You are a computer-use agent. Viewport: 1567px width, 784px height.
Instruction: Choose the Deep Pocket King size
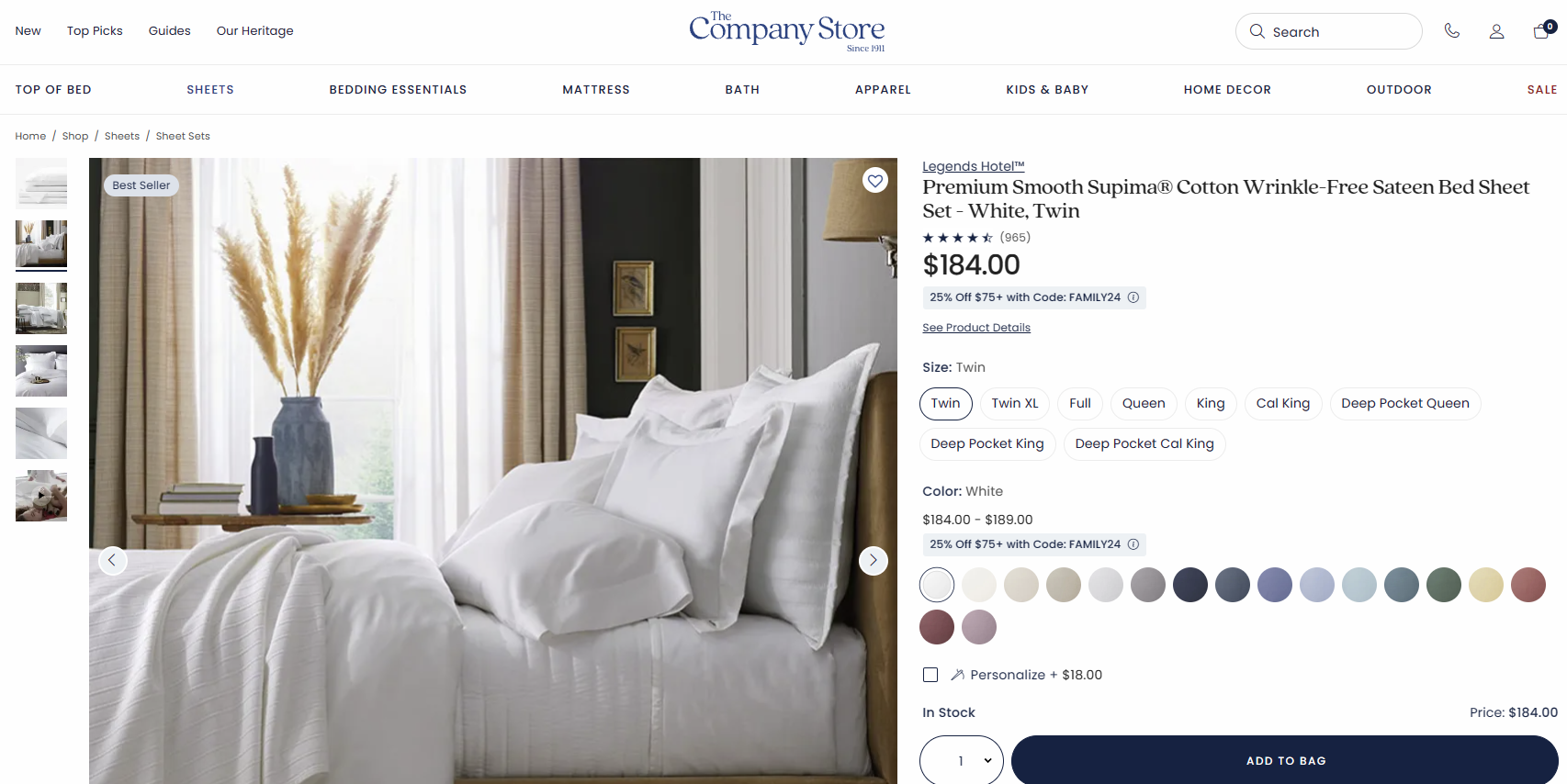[987, 444]
